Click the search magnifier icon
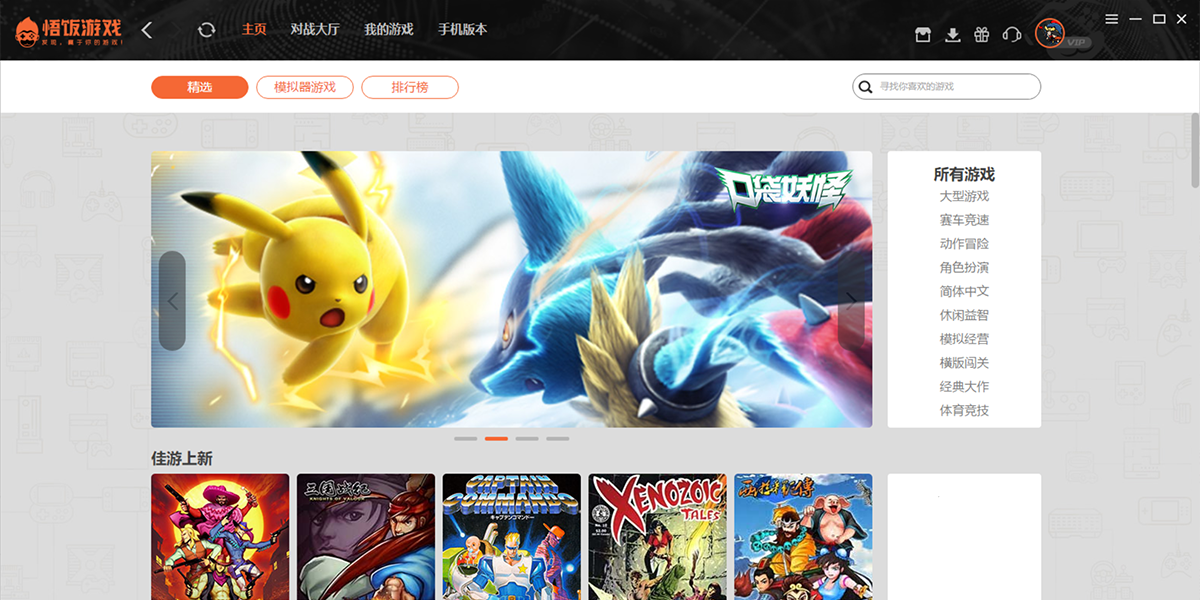This screenshot has height=600, width=1200. 865,87
